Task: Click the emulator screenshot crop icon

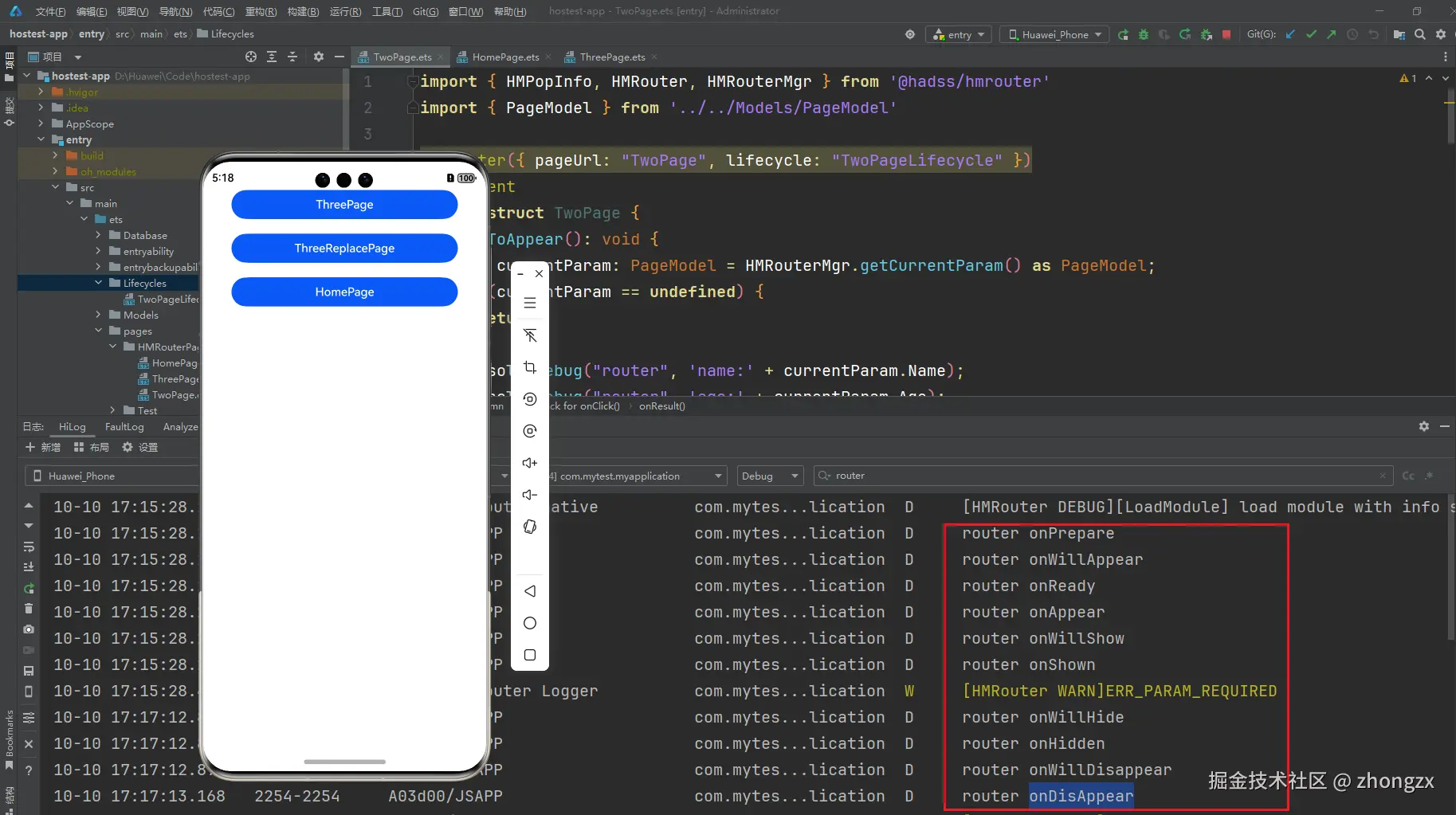Action: point(530,367)
